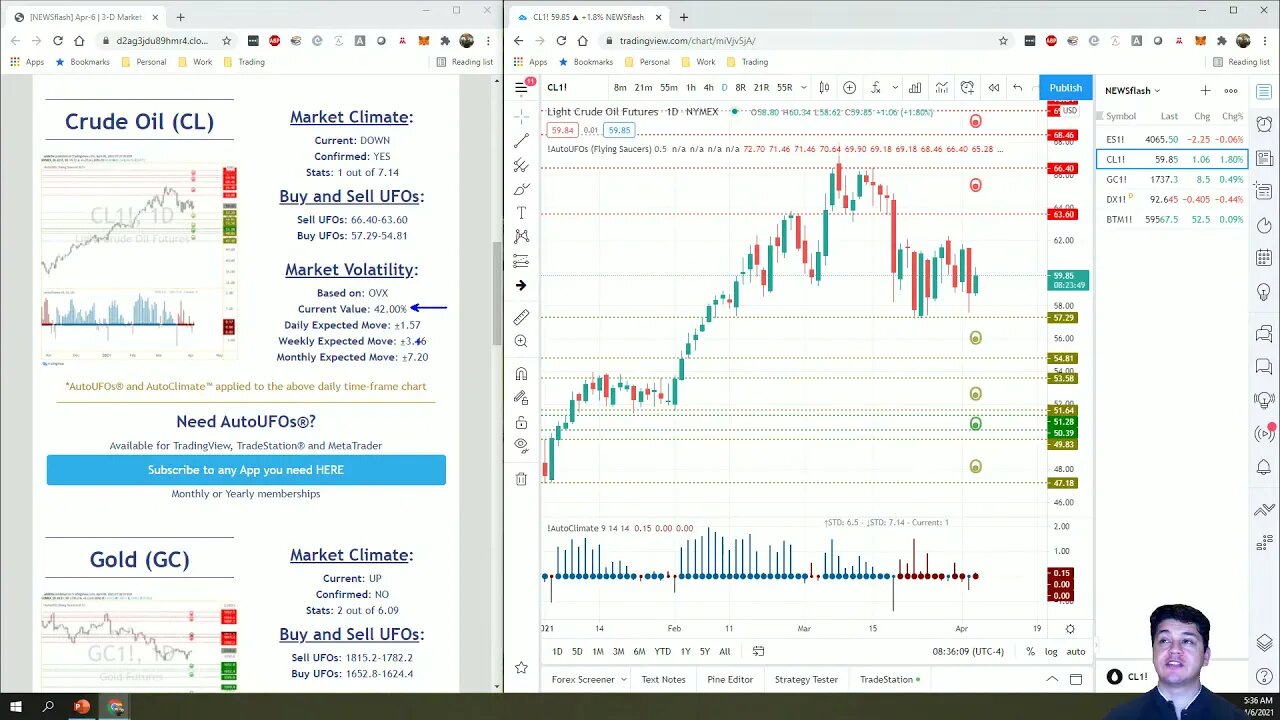Select the trend line drawing tool

(521, 141)
